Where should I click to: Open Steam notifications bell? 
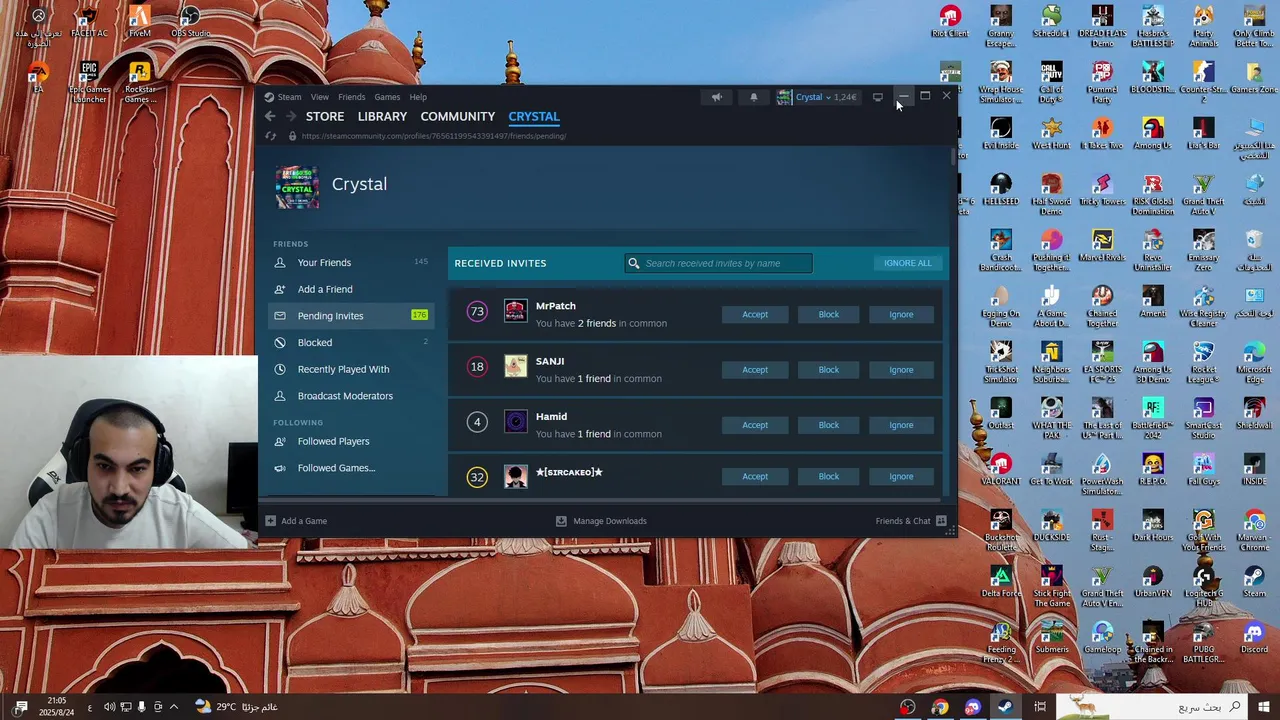[753, 97]
